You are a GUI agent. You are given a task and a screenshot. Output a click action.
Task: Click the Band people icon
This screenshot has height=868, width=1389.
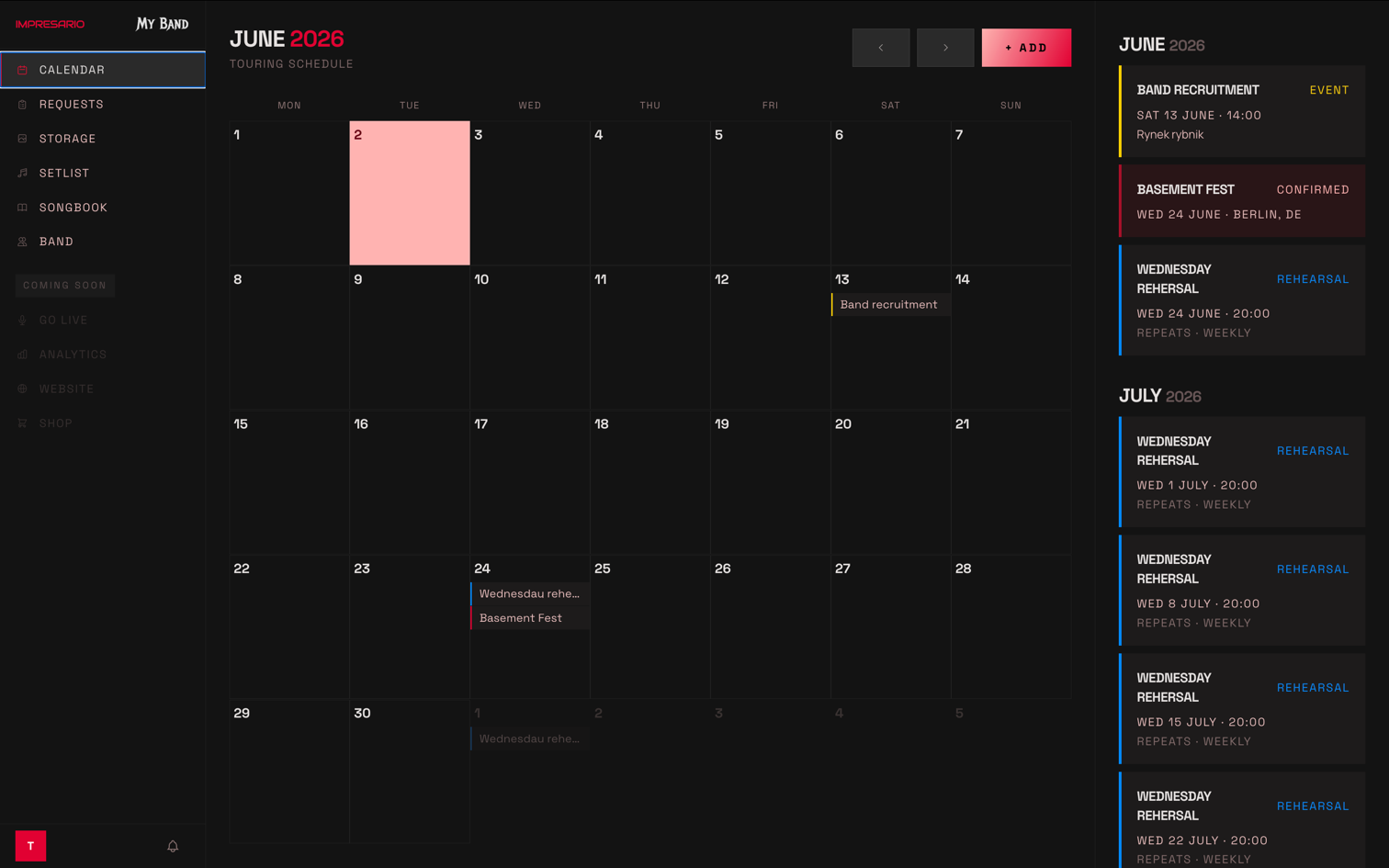pyautogui.click(x=22, y=242)
